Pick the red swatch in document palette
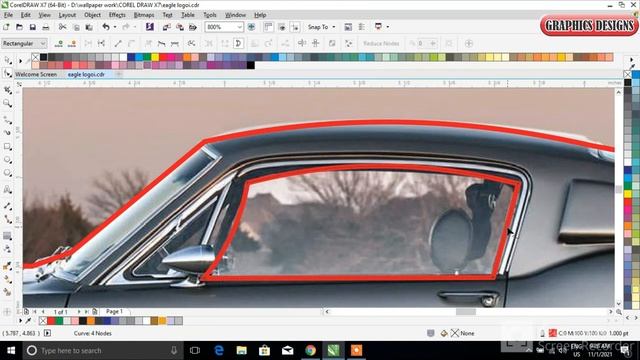 (x=51, y=321)
